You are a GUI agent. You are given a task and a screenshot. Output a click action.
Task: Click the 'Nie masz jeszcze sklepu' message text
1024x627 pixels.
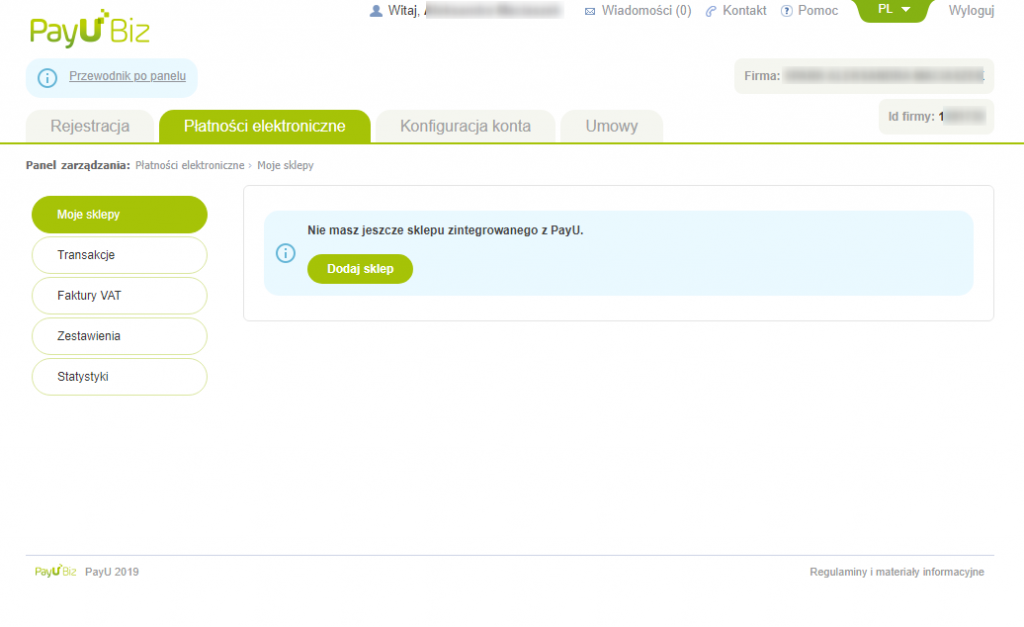point(445,230)
